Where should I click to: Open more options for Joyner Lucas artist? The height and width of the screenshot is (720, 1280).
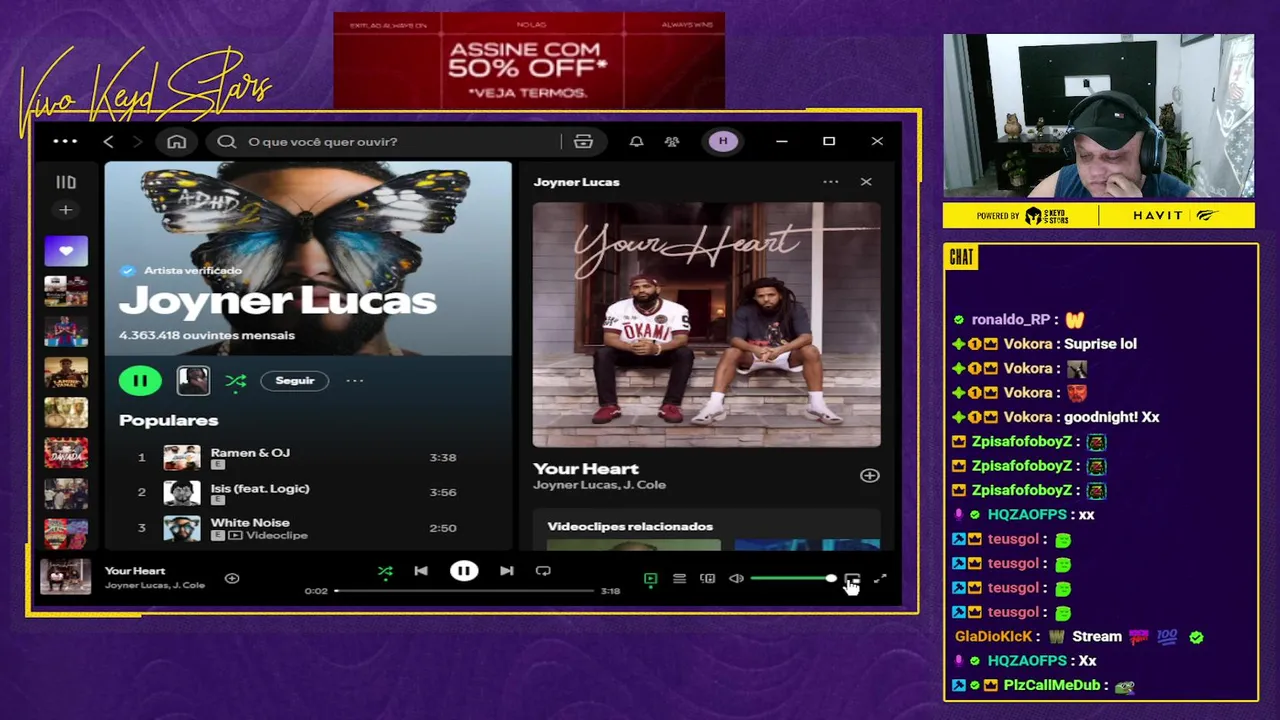pyautogui.click(x=355, y=381)
